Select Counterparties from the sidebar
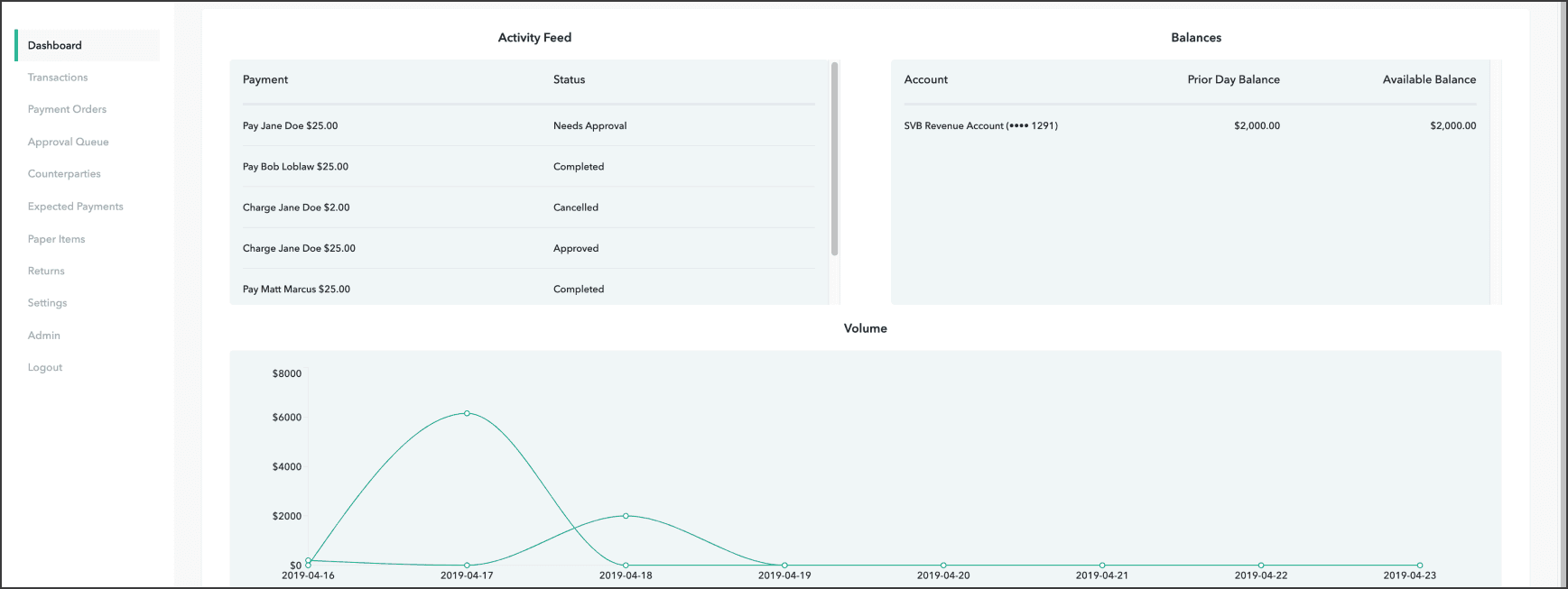This screenshot has height=589, width=1568. (64, 174)
